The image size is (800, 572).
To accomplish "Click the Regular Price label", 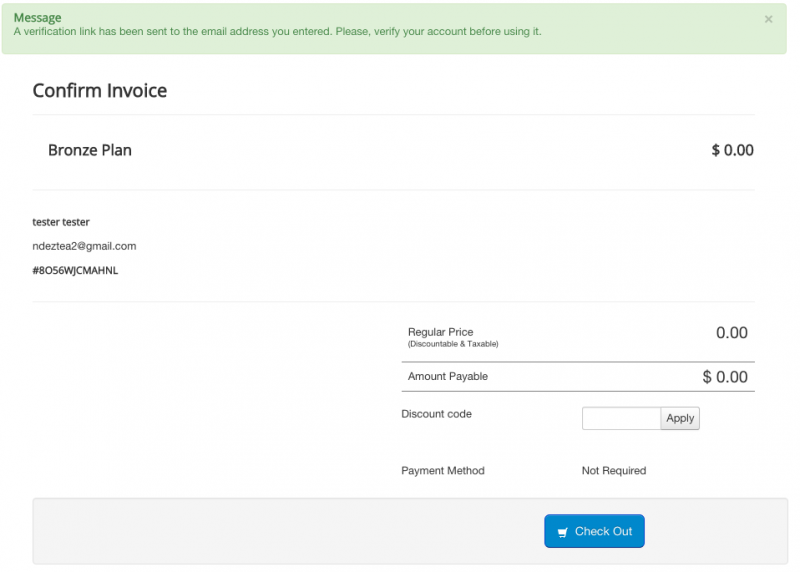I will [440, 332].
